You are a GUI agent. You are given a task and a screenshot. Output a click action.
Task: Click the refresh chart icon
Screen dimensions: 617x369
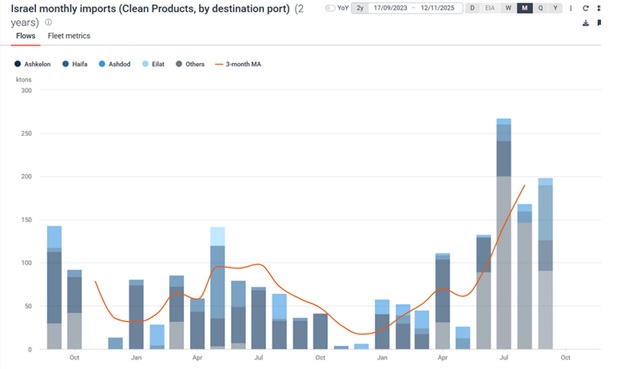pyautogui.click(x=586, y=8)
